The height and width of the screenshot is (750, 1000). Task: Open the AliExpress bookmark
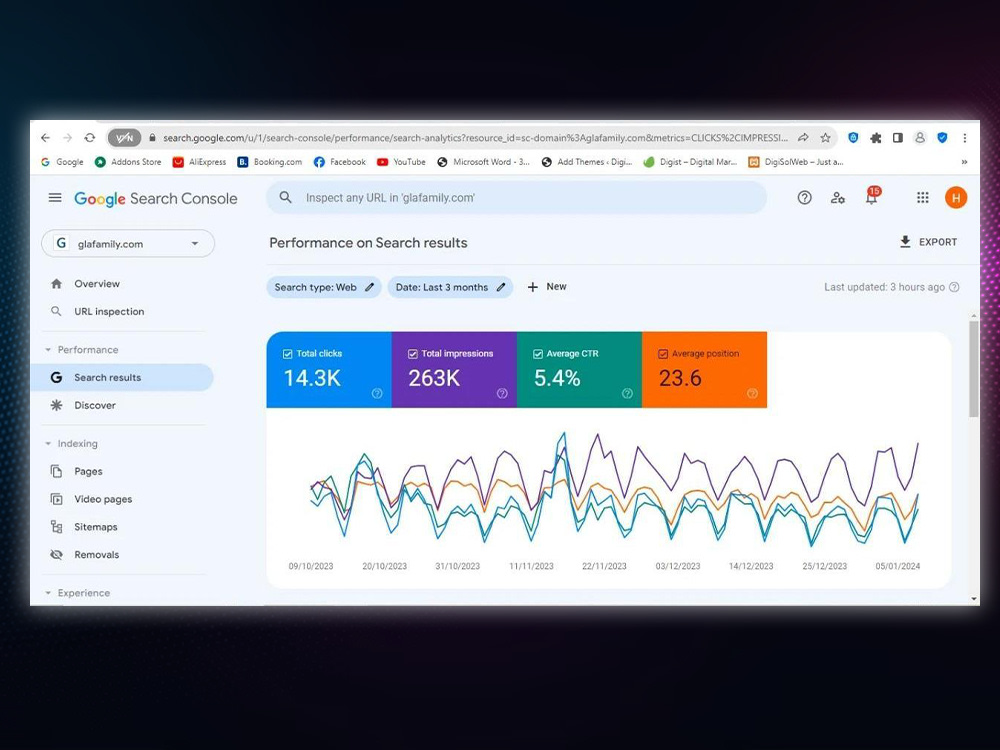point(199,162)
